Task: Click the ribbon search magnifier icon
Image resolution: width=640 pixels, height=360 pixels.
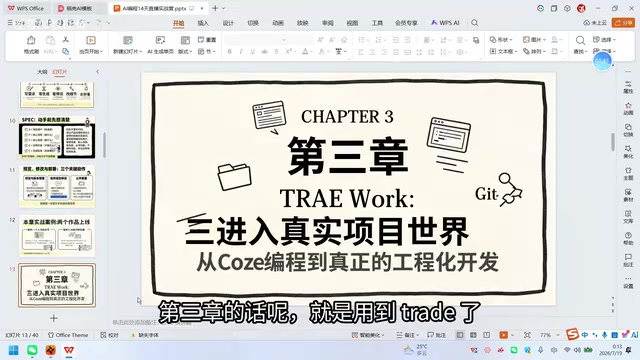Action: point(474,23)
